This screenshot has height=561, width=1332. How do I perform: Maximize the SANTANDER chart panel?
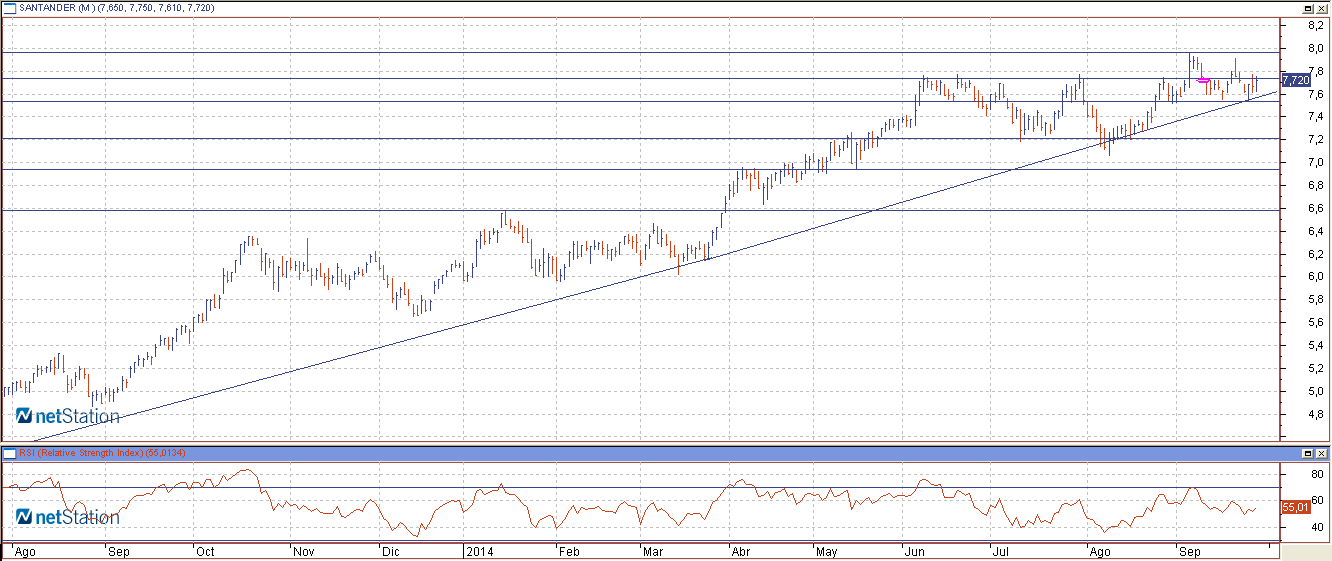click(x=1309, y=8)
